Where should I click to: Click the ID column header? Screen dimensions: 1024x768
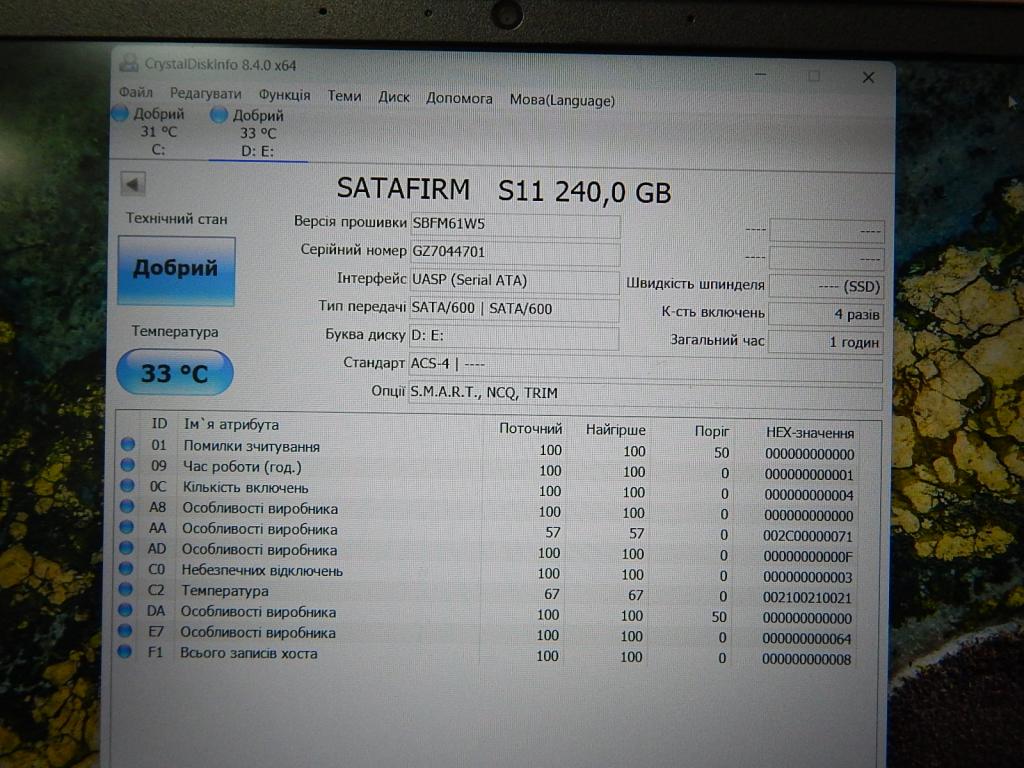(159, 423)
